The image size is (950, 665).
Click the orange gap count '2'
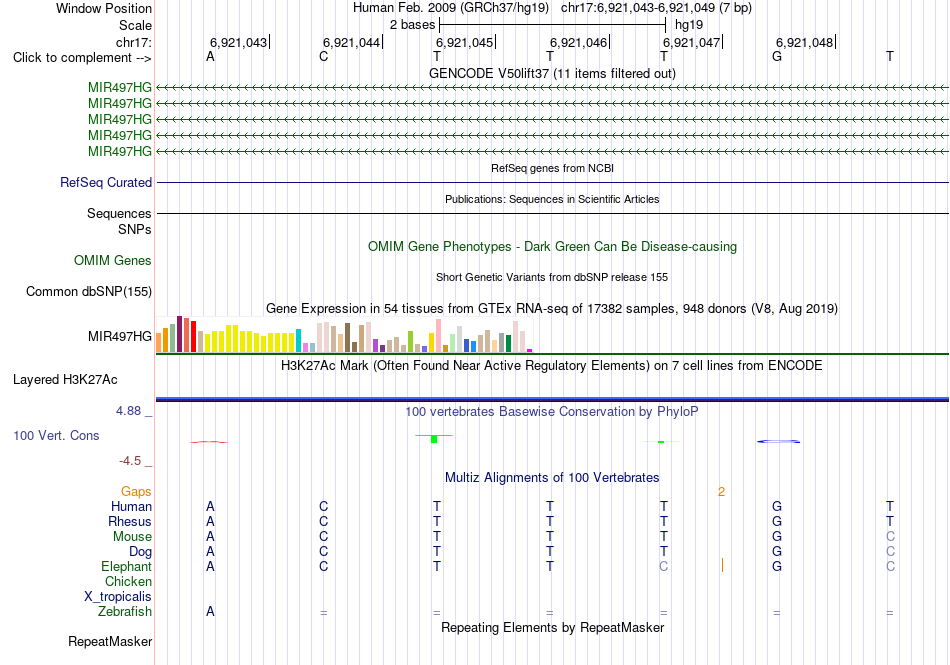(721, 492)
